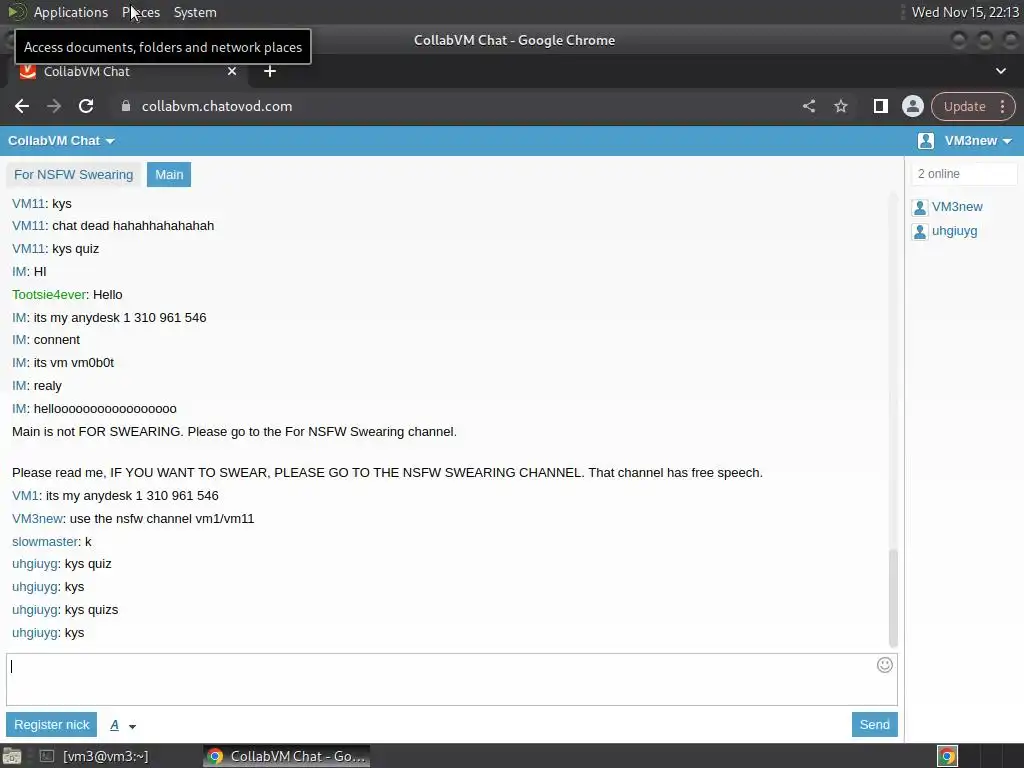Open new tab with plus icon

point(270,71)
